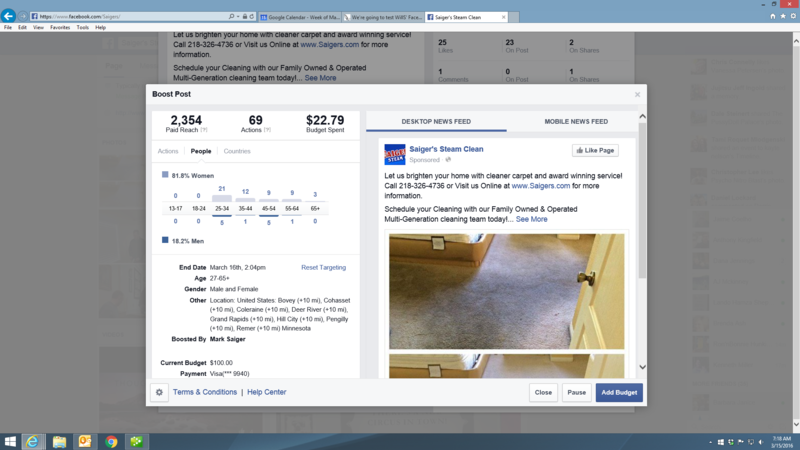Open Google Chrome from the taskbar
Image resolution: width=800 pixels, height=450 pixels.
(111, 441)
